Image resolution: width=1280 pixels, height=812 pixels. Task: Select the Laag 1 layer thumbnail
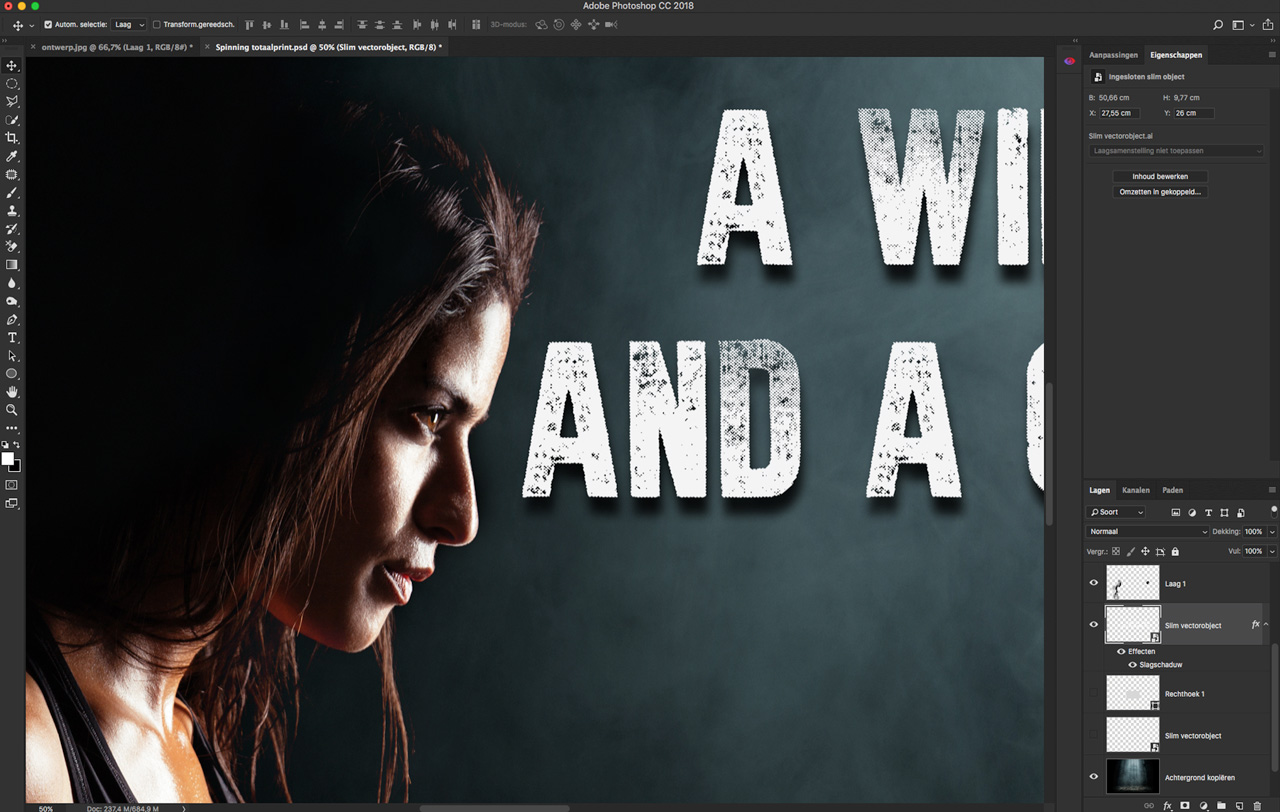click(1133, 583)
